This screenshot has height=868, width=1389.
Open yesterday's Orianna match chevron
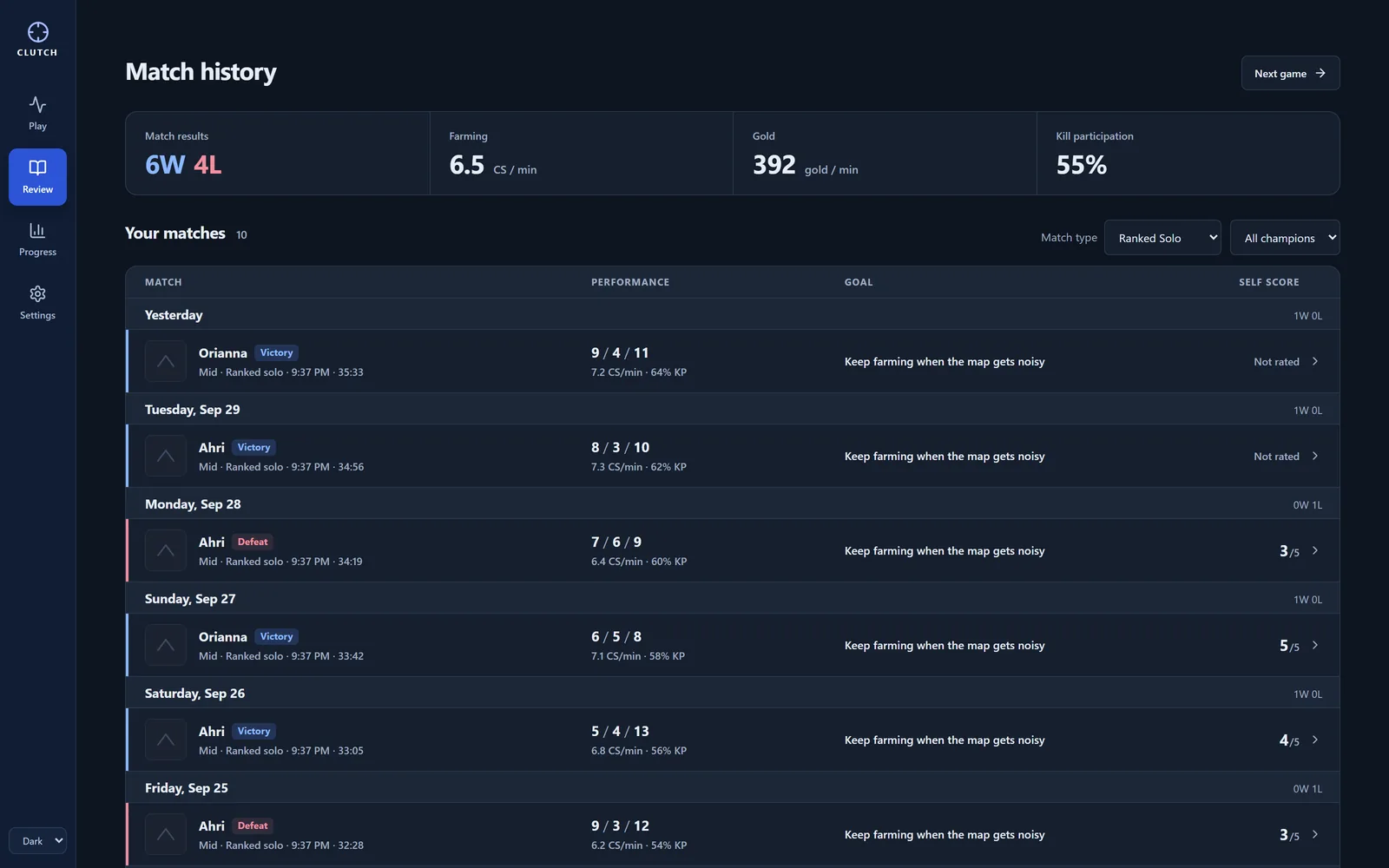(x=1315, y=361)
